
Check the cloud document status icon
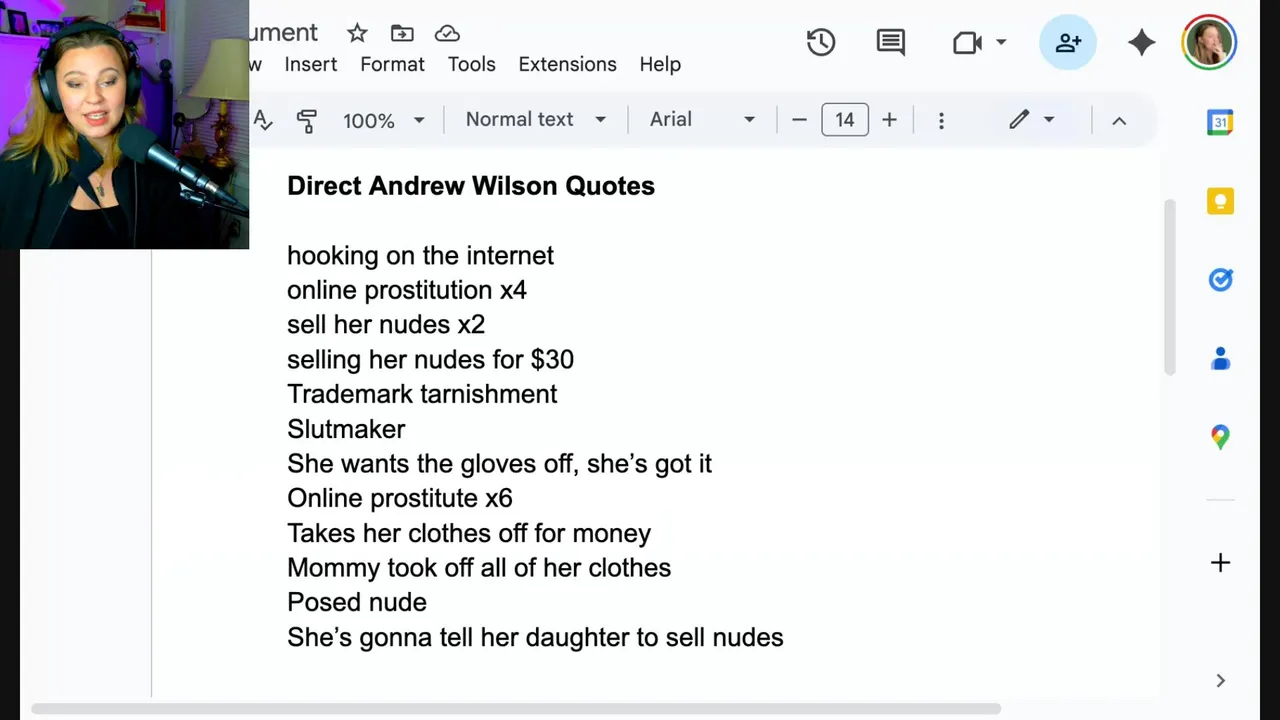pos(447,33)
